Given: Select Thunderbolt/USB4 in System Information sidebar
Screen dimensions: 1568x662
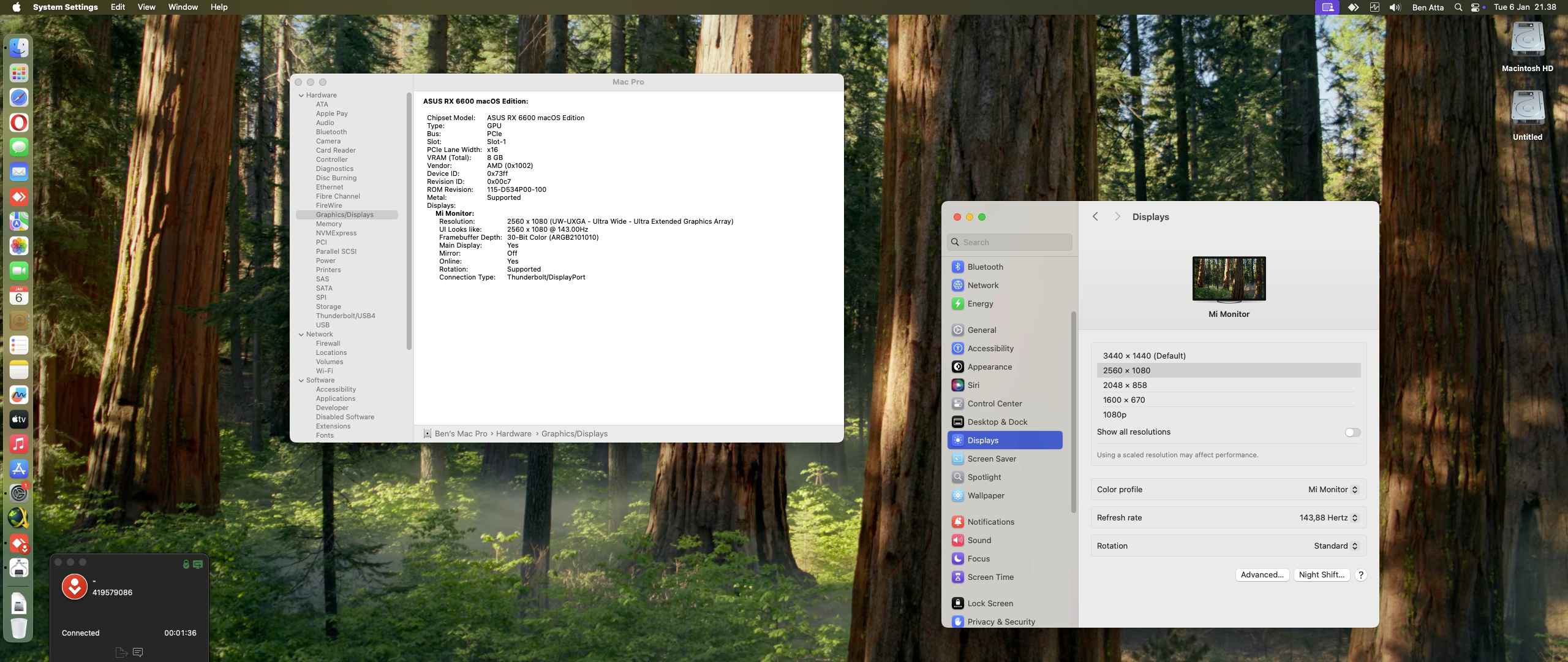Looking at the screenshot, I should (347, 316).
